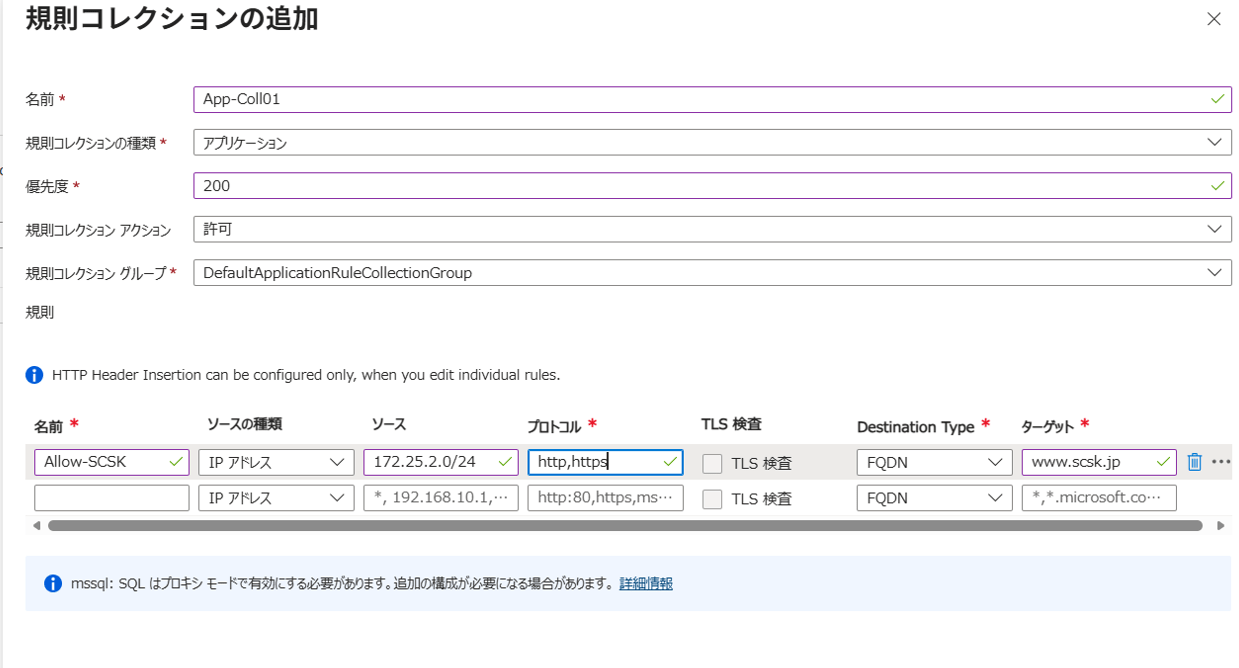Screen dimensions: 1239x668
Task: Click the left arrow of the horizontal scrollbar
Action: point(37,525)
